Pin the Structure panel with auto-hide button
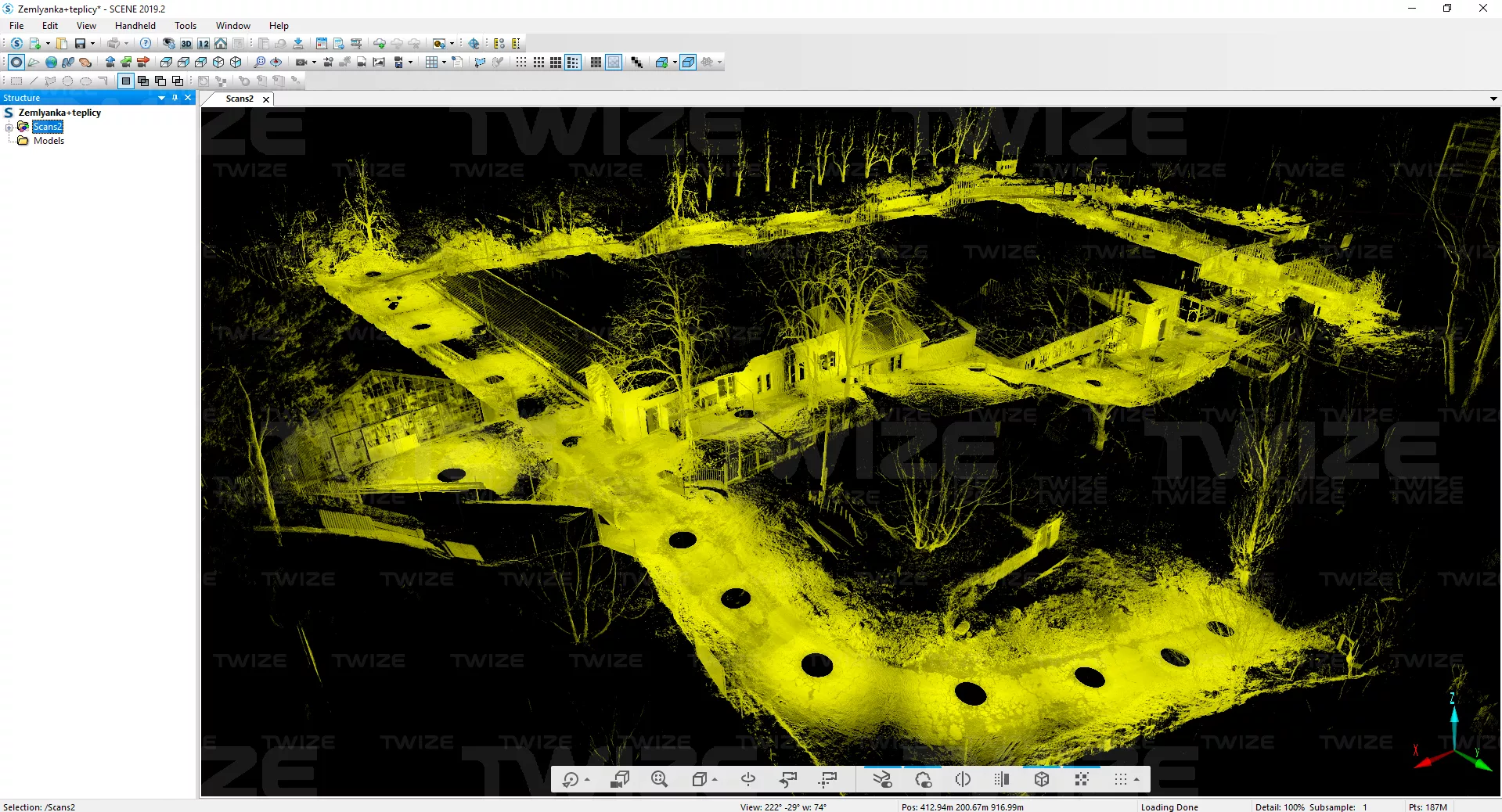 pyautogui.click(x=175, y=98)
